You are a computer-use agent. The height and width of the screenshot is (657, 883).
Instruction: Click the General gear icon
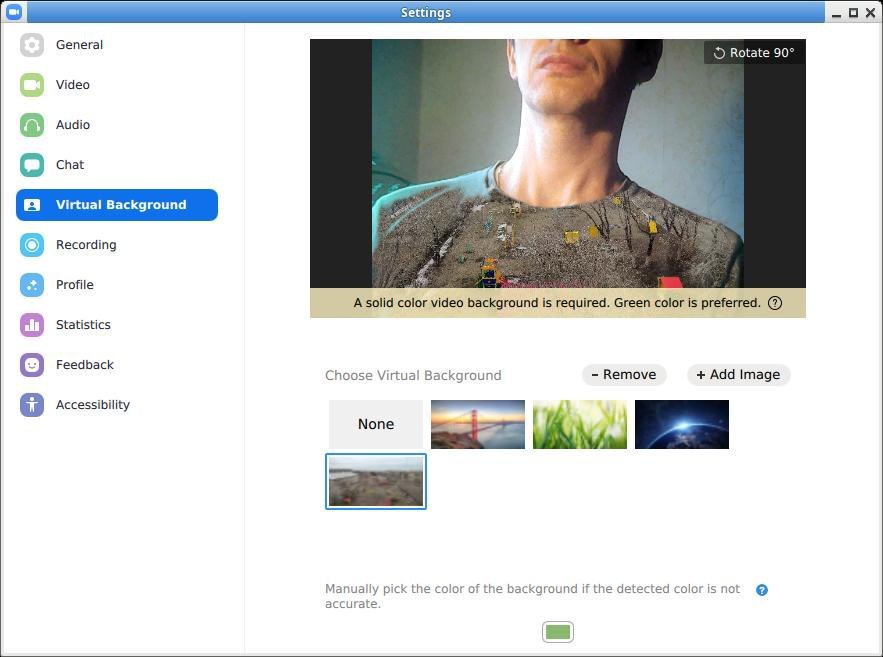tap(32, 45)
